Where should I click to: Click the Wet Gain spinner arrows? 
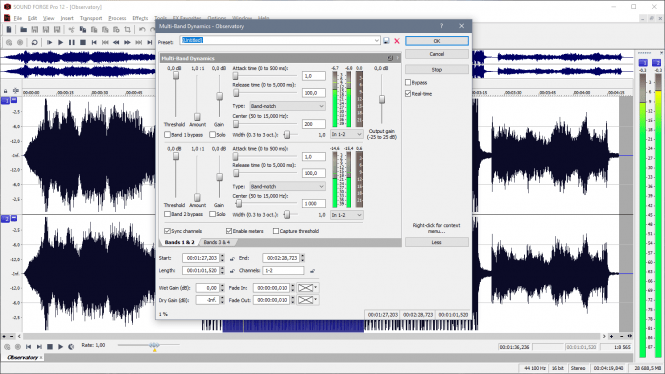point(222,288)
